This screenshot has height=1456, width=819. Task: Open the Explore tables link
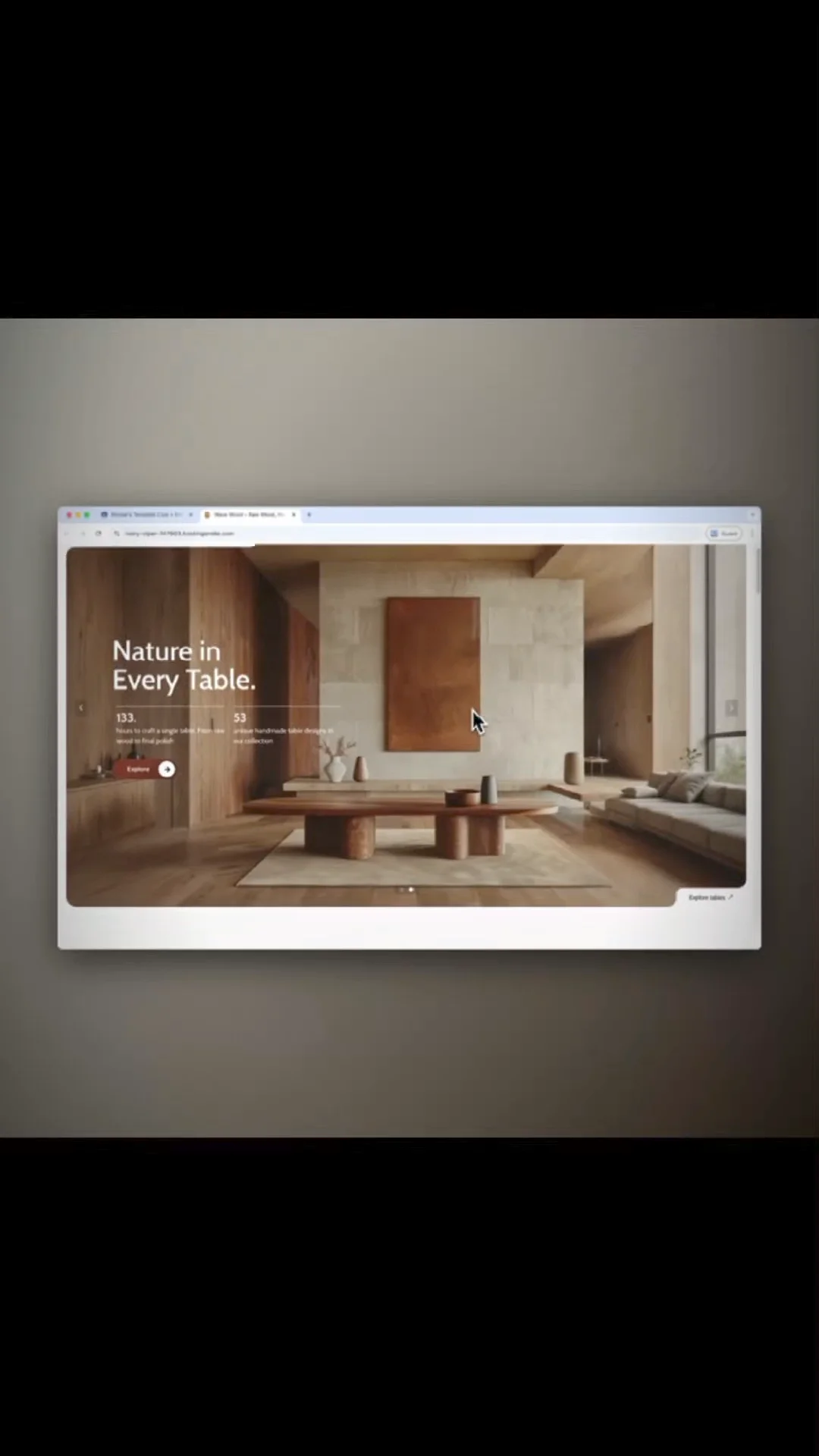click(711, 897)
